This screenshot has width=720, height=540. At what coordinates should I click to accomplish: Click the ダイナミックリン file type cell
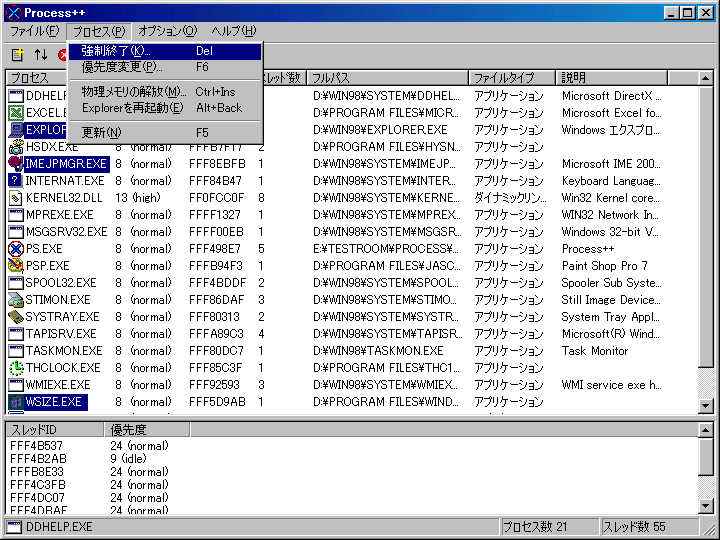510,197
